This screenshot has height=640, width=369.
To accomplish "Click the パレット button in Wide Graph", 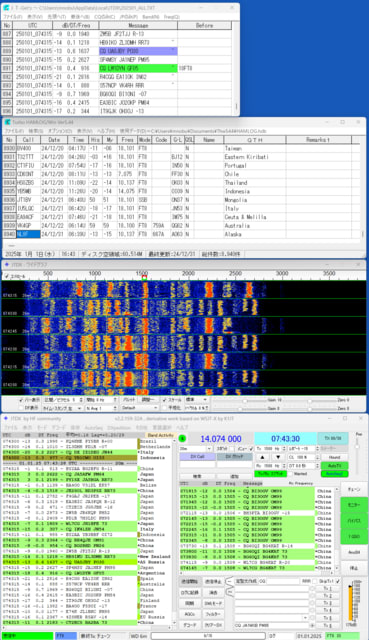I will click(129, 400).
